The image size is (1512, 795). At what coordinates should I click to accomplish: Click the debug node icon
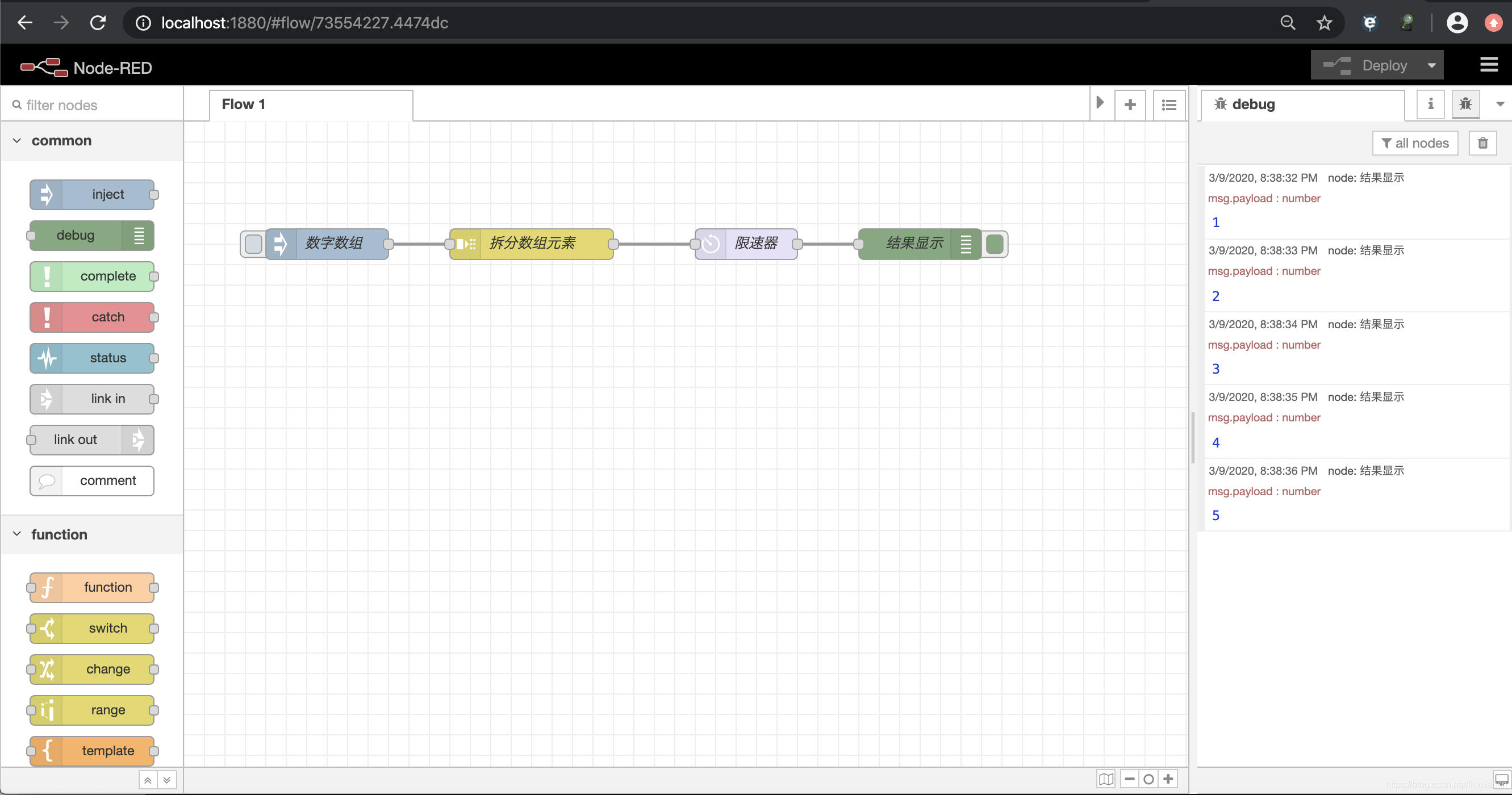138,235
